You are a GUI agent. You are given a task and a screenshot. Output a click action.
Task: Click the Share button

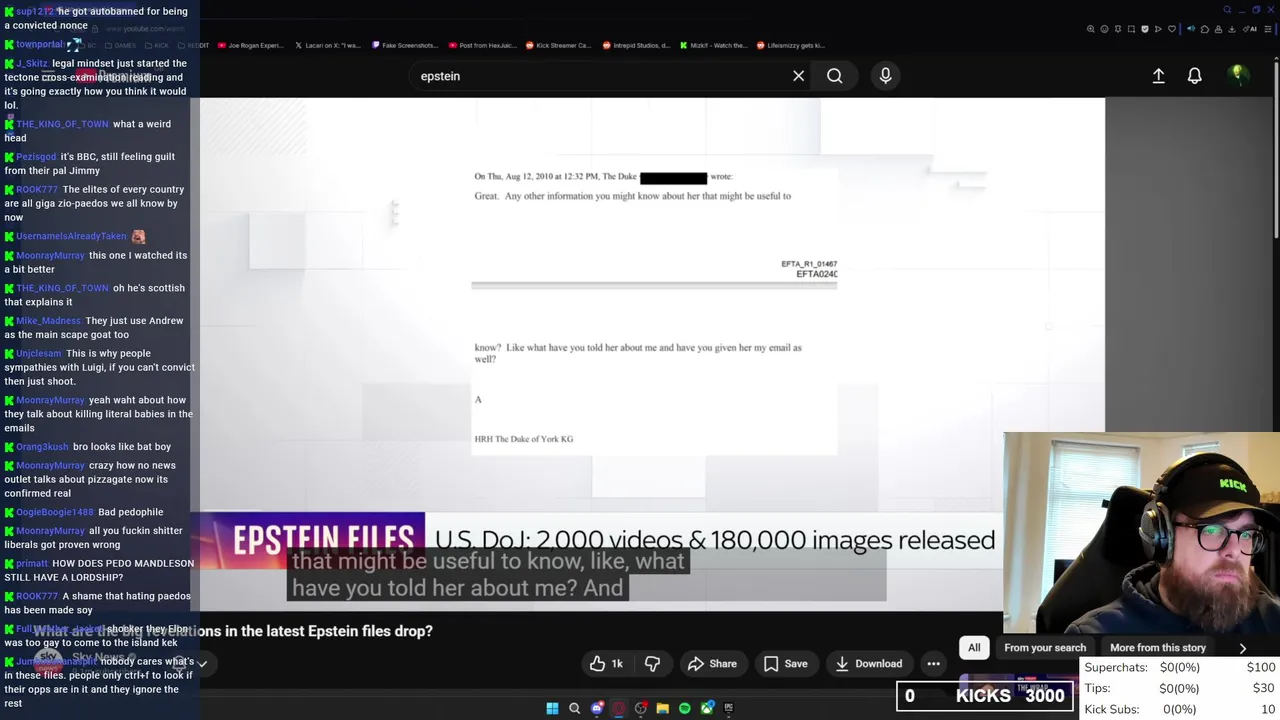coord(712,663)
